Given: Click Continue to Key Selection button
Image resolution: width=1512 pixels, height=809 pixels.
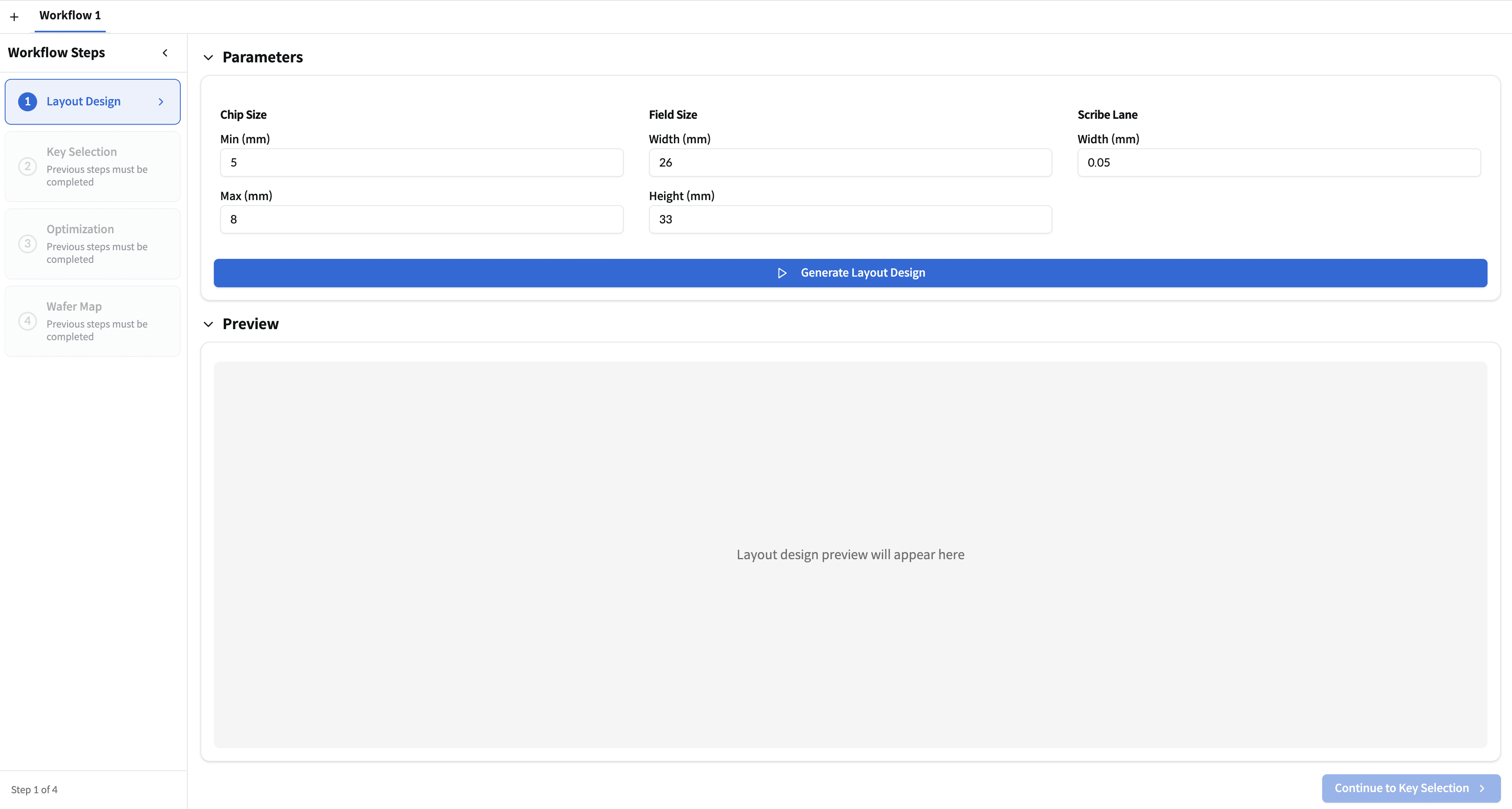Looking at the screenshot, I should point(1411,788).
